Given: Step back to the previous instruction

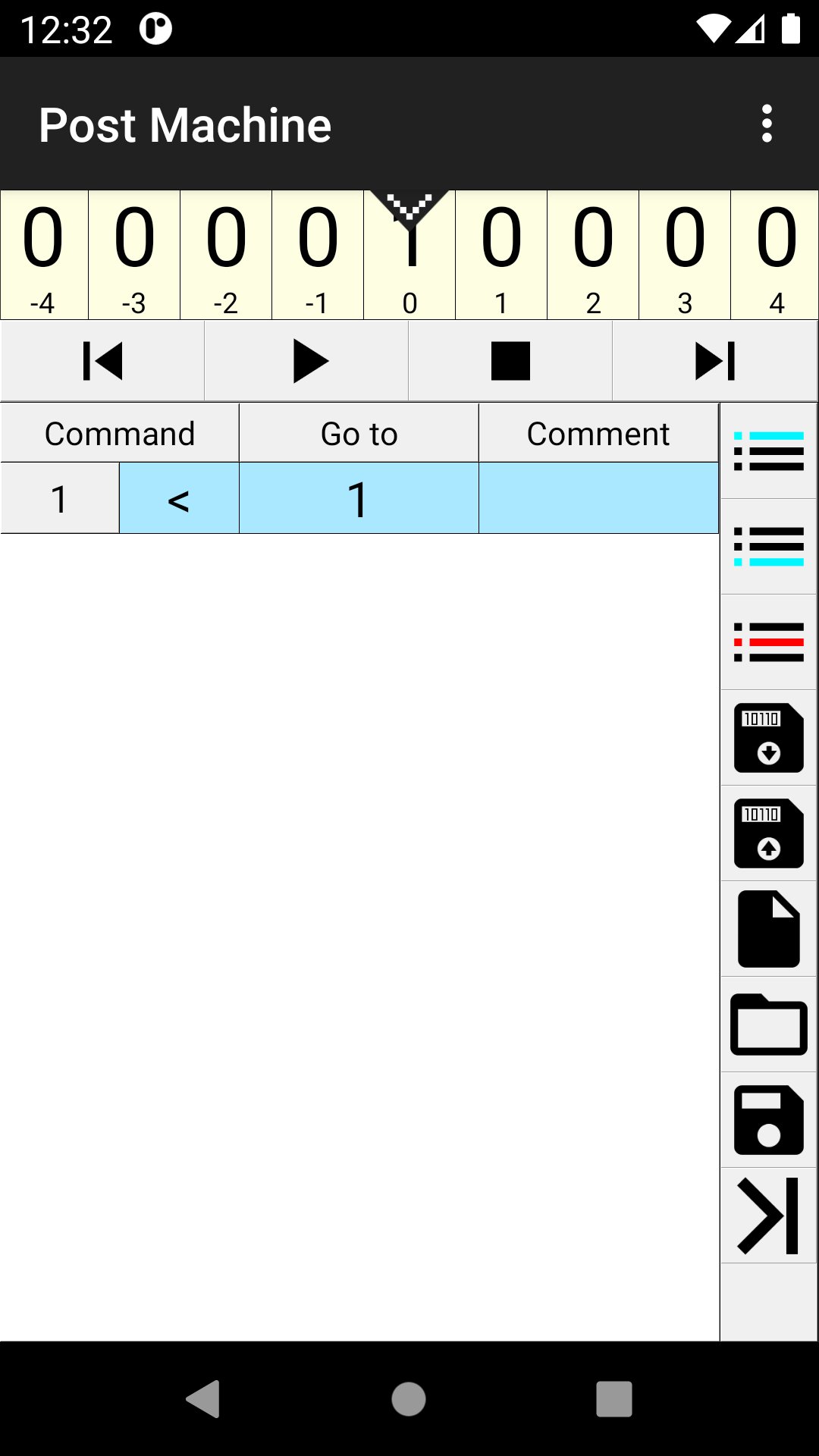Looking at the screenshot, I should [102, 361].
